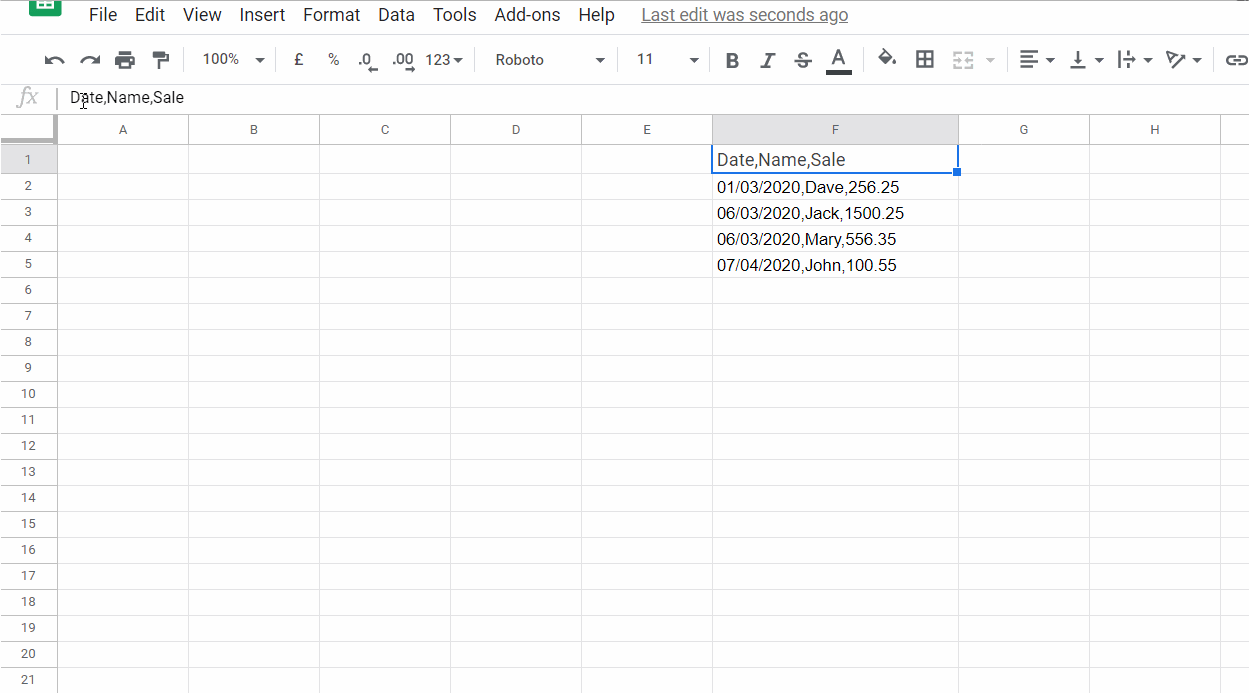The height and width of the screenshot is (693, 1249).
Task: Increase decimal places
Action: click(402, 59)
